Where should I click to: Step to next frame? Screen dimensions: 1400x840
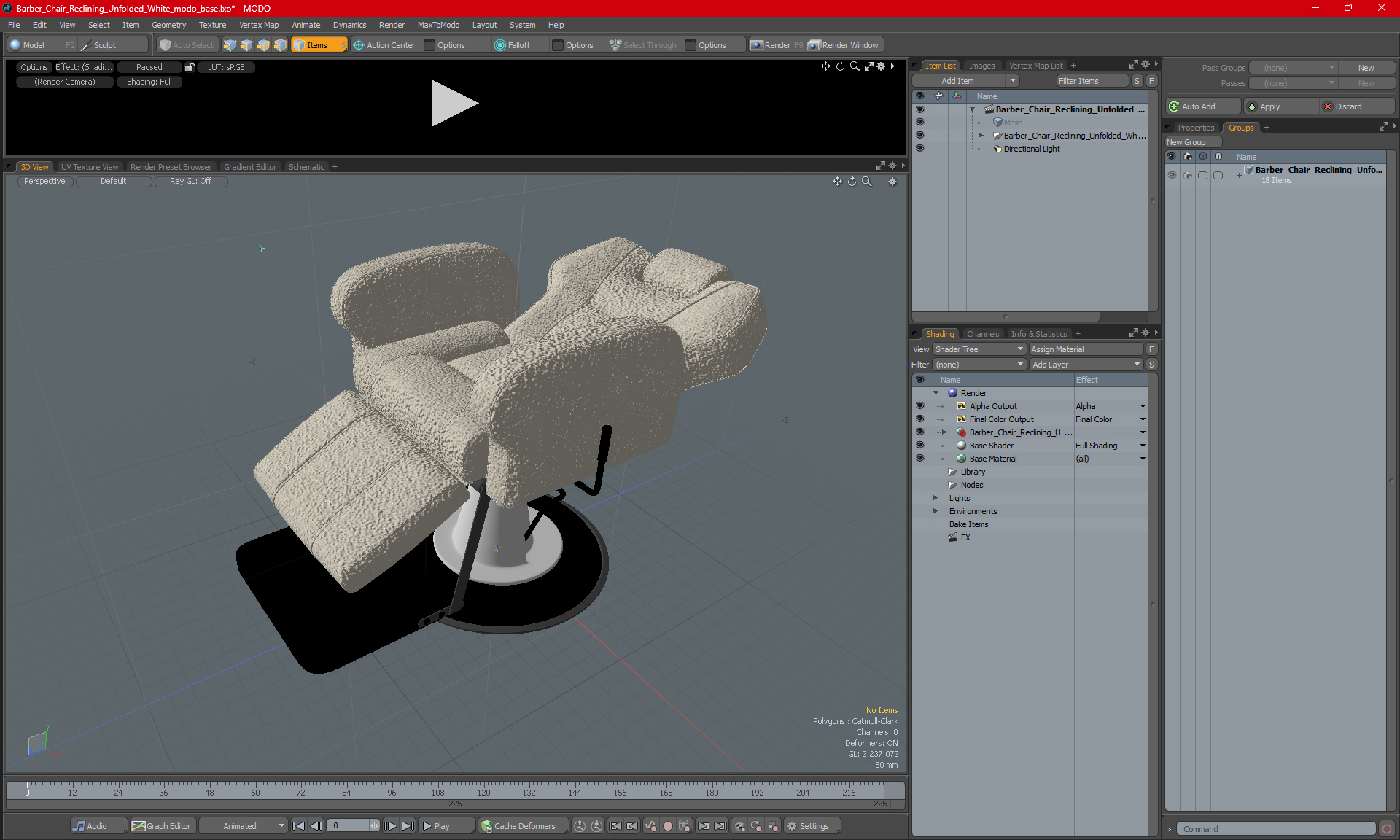coord(391,826)
